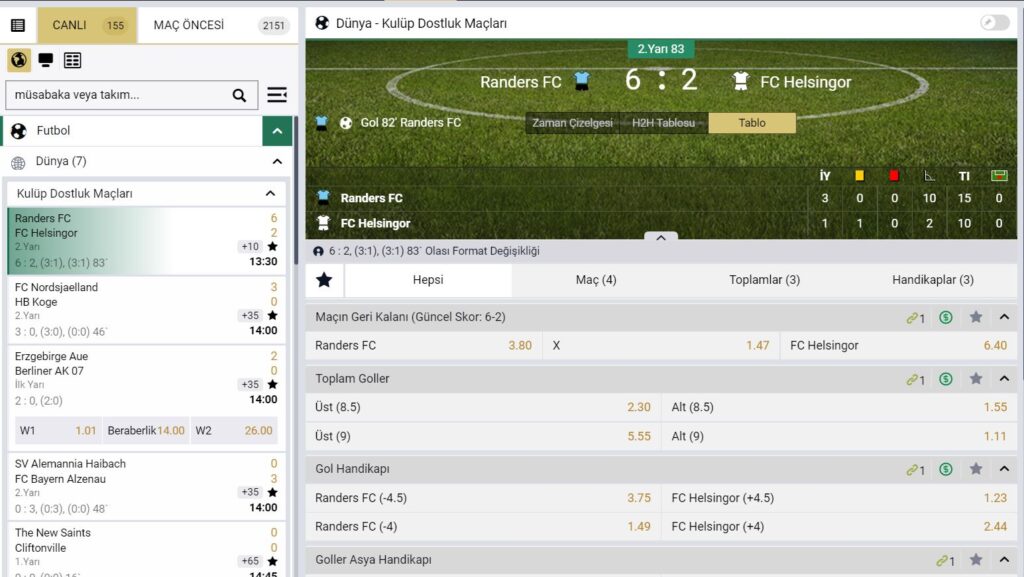Collapse Gol Handikapı market
The width and height of the screenshot is (1024, 577).
coord(1004,468)
